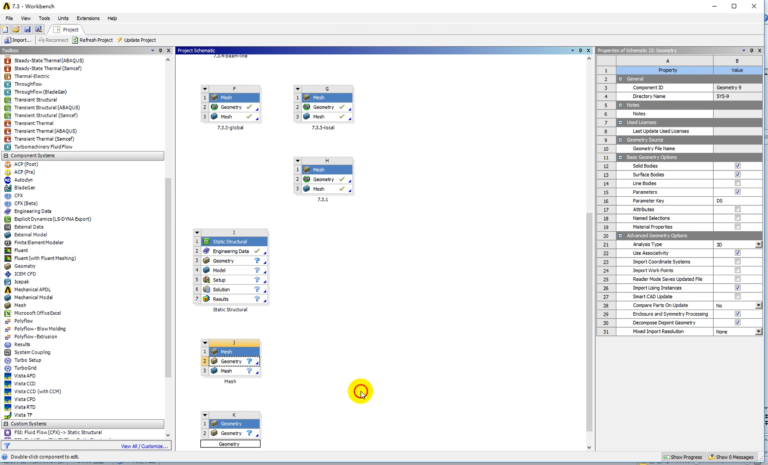
Task: Click the Open project folder icon
Action: coord(16,29)
